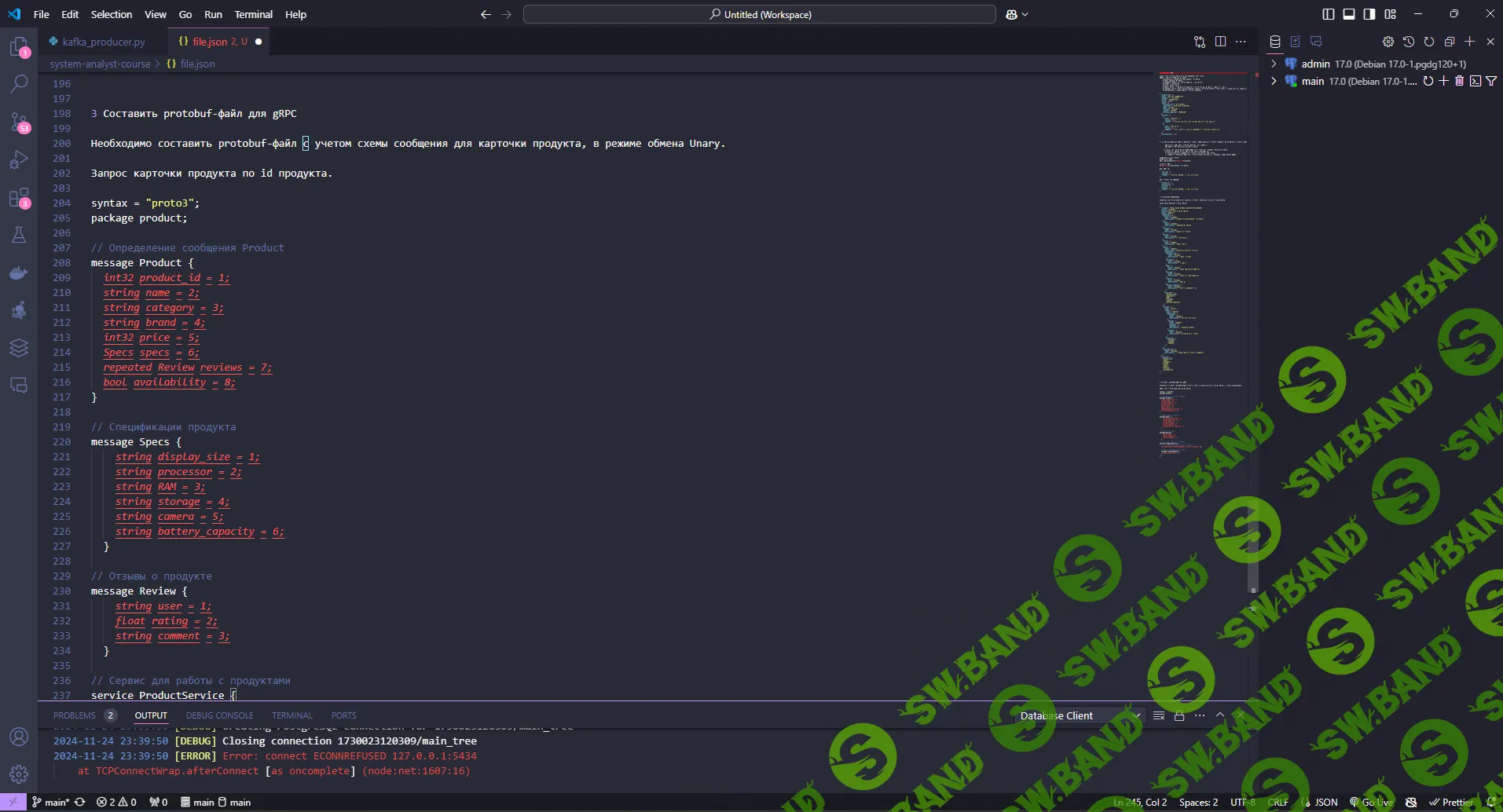1503x812 pixels.
Task: Open Database Client settings gear
Action: [1388, 42]
